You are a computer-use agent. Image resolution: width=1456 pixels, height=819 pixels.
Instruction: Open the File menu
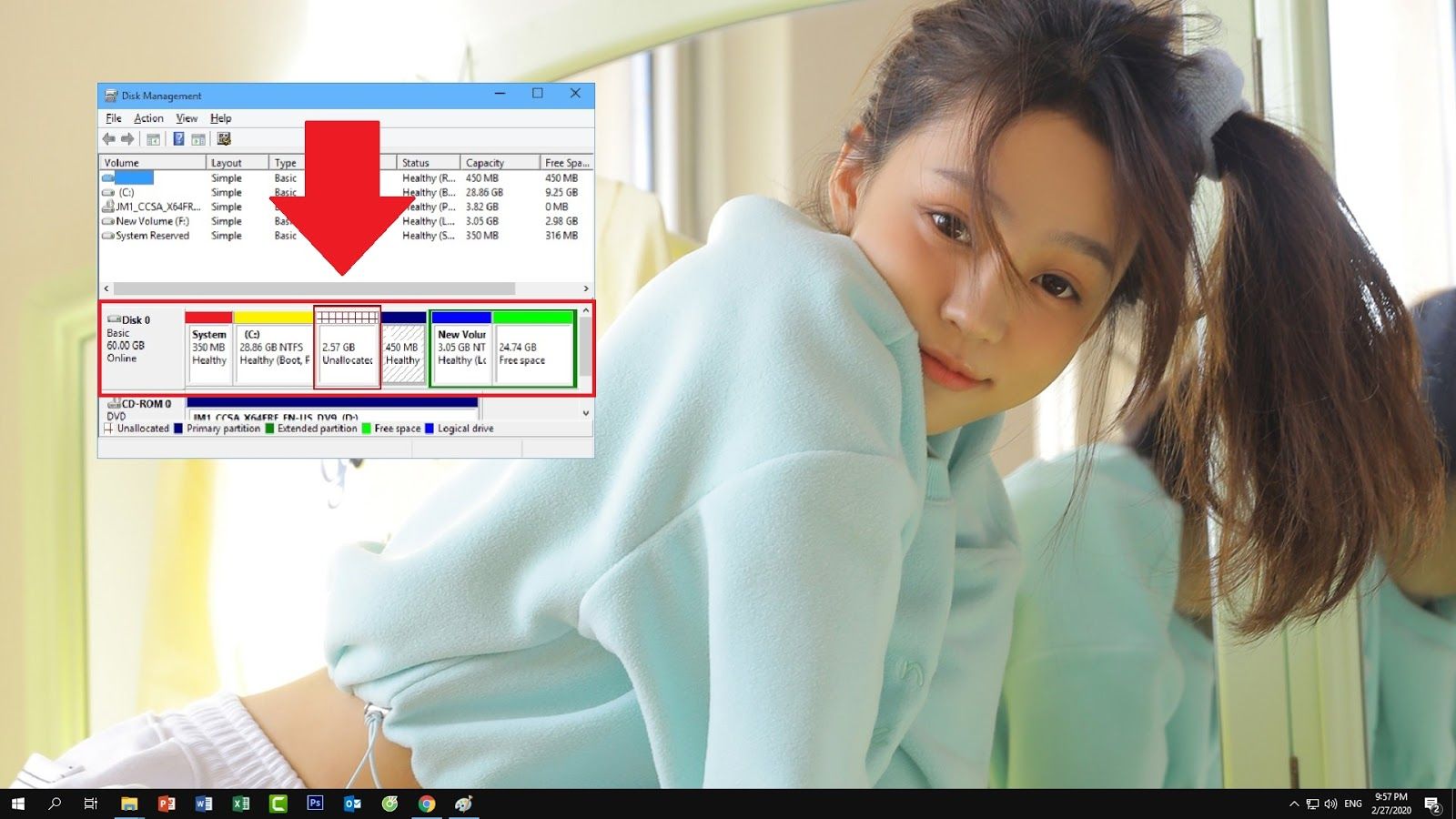[x=113, y=117]
